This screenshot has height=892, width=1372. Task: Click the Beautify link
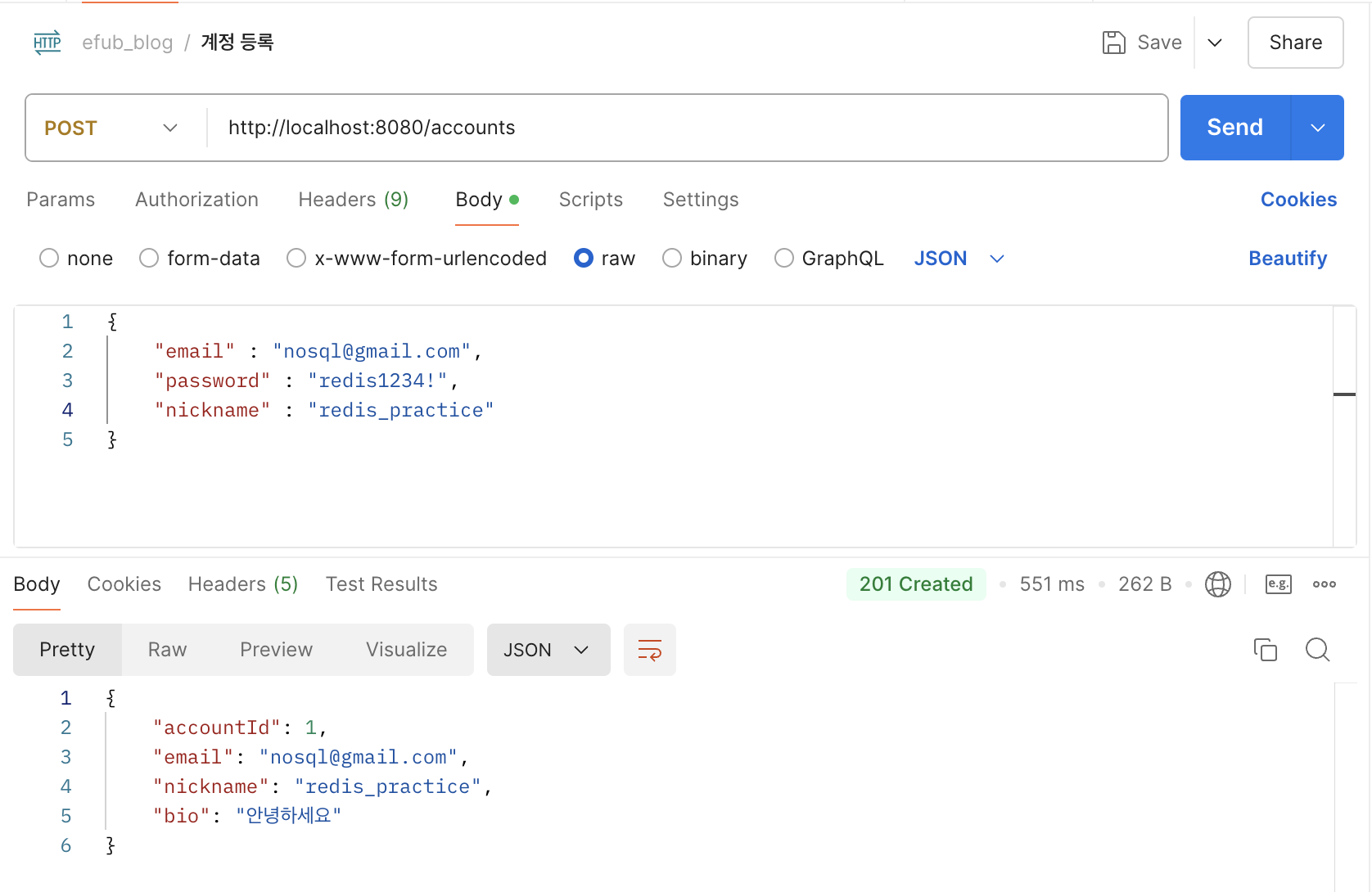pos(1288,259)
